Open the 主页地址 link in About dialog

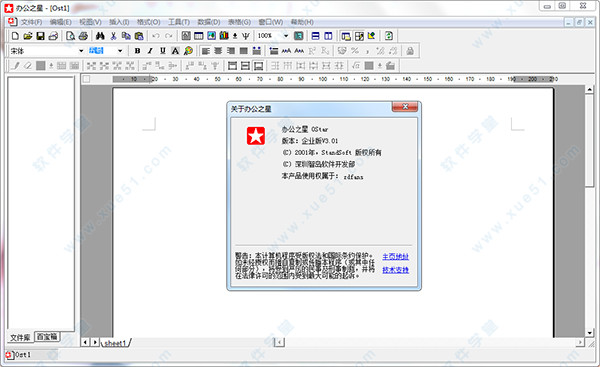[395, 256]
